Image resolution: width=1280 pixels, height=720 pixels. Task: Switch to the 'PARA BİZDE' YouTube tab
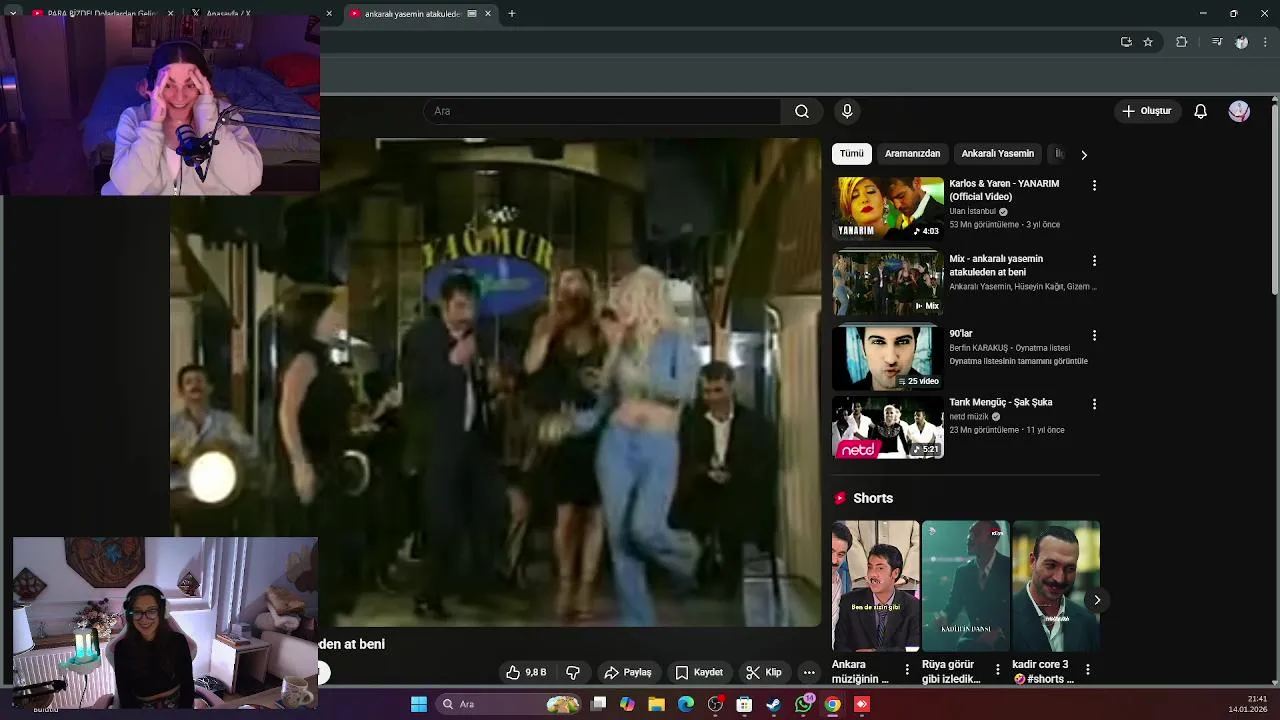pos(100,14)
